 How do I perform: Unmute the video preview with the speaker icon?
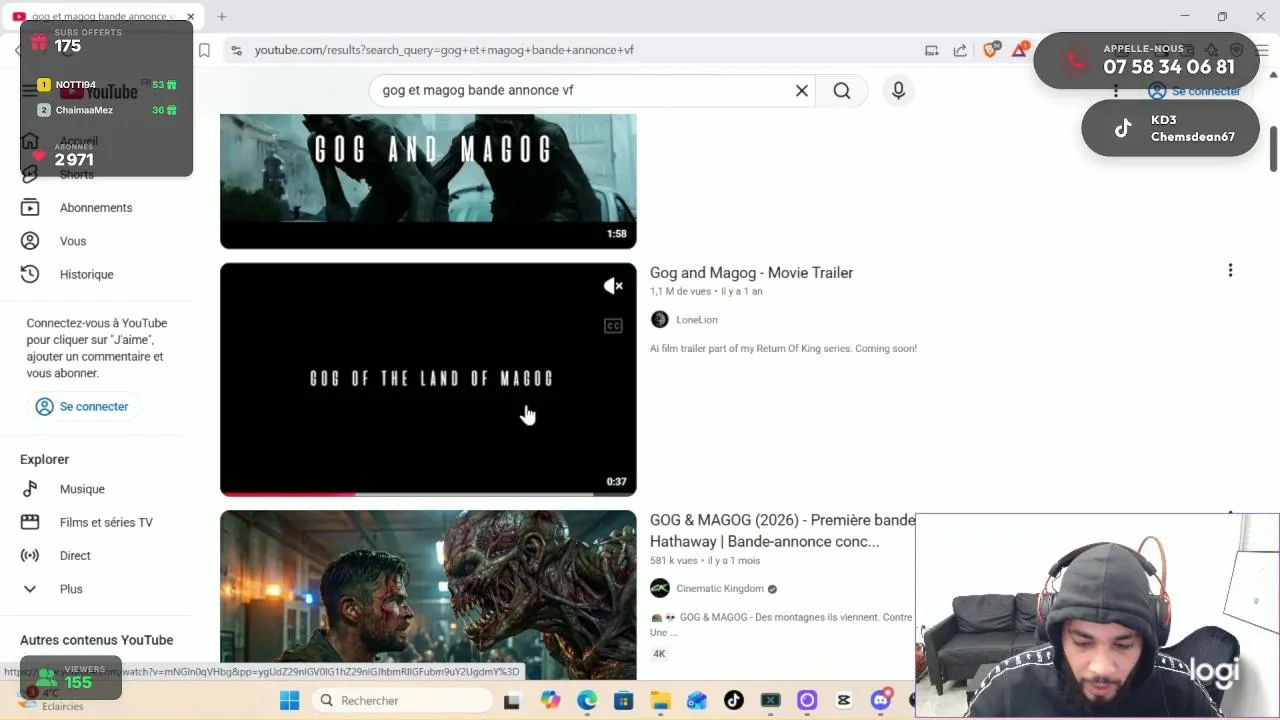point(613,286)
